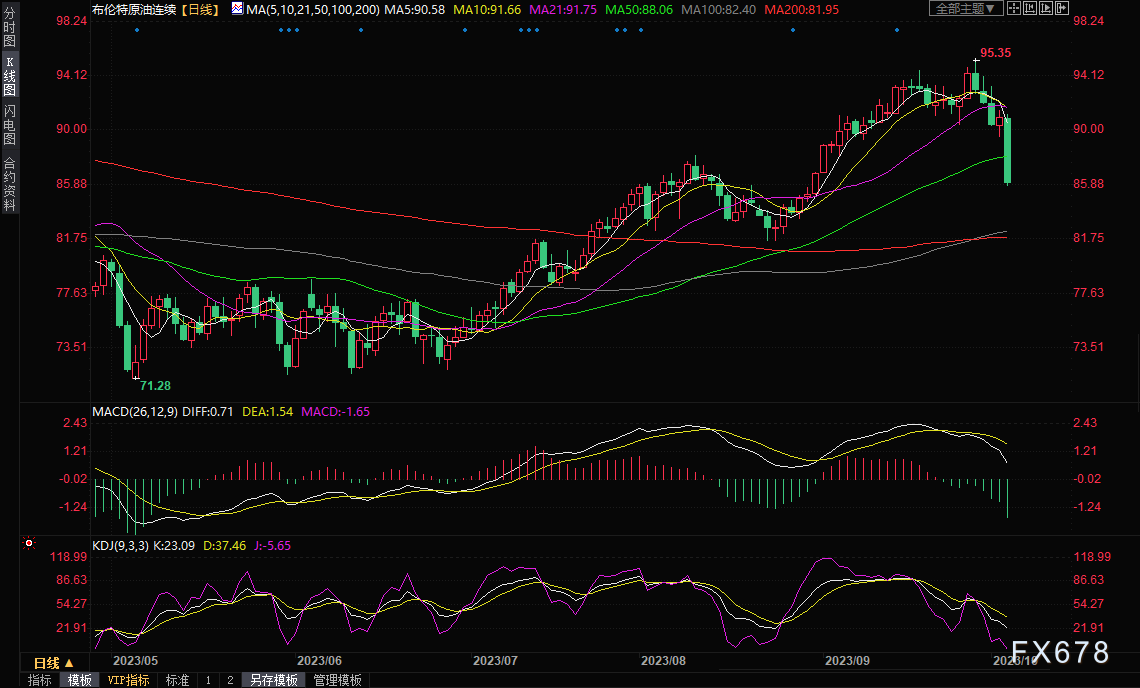This screenshot has height=688, width=1140.
Task: Click the red KDJ indicator marker icon
Action: click(29, 543)
